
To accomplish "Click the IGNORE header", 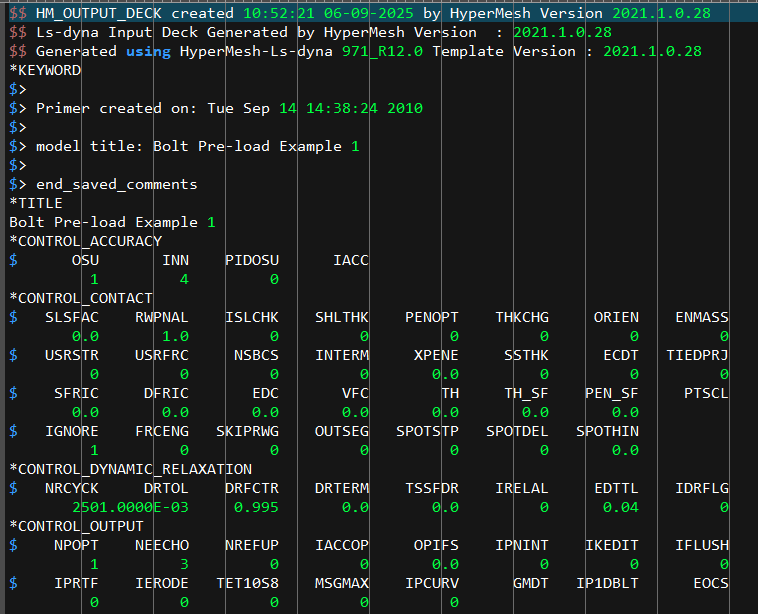I will click(x=72, y=431).
